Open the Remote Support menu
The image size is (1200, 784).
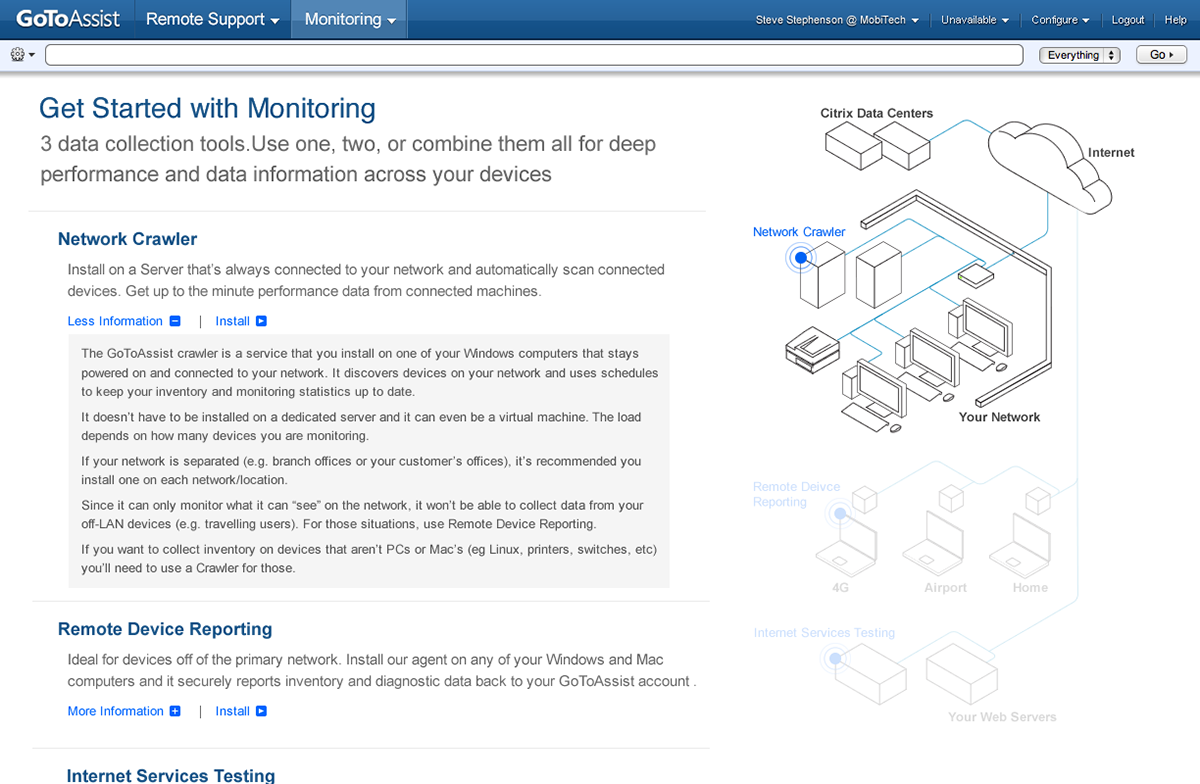[213, 19]
